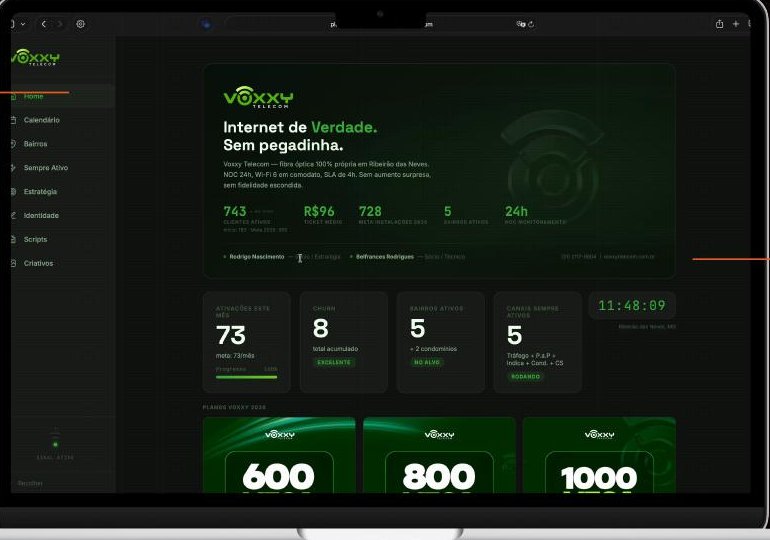This screenshot has width=770, height=540.
Task: Click the Planos Voxxy 2026 section heading
Action: [234, 407]
